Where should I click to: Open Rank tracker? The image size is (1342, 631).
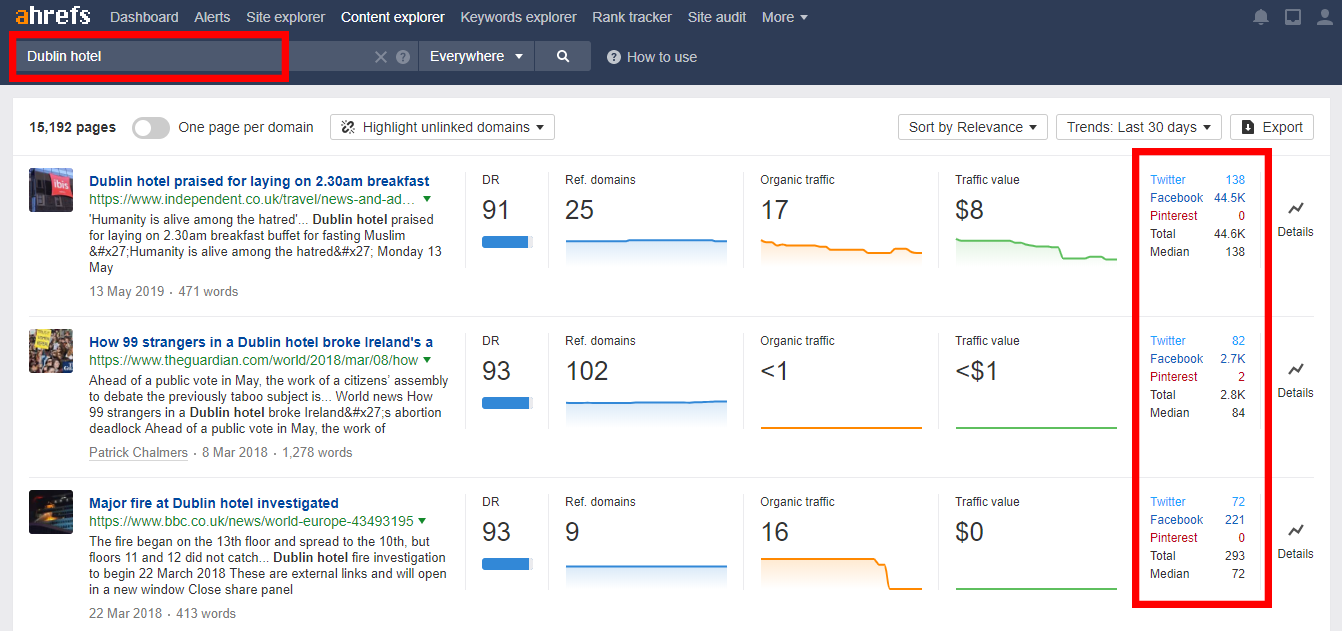click(x=632, y=17)
